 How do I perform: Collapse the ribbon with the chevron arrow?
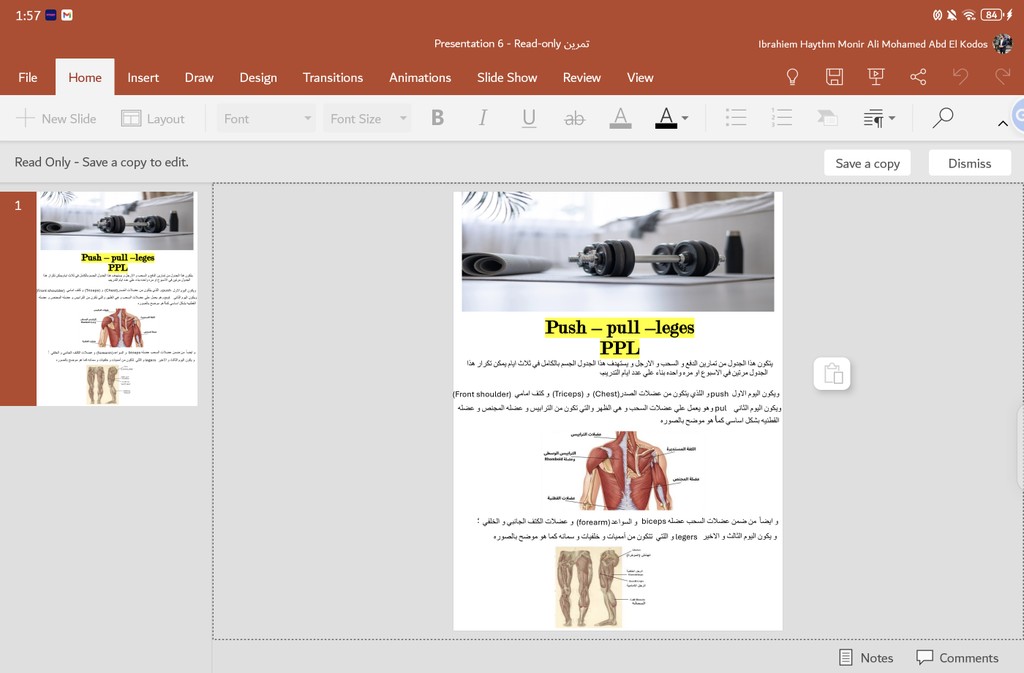point(1002,123)
